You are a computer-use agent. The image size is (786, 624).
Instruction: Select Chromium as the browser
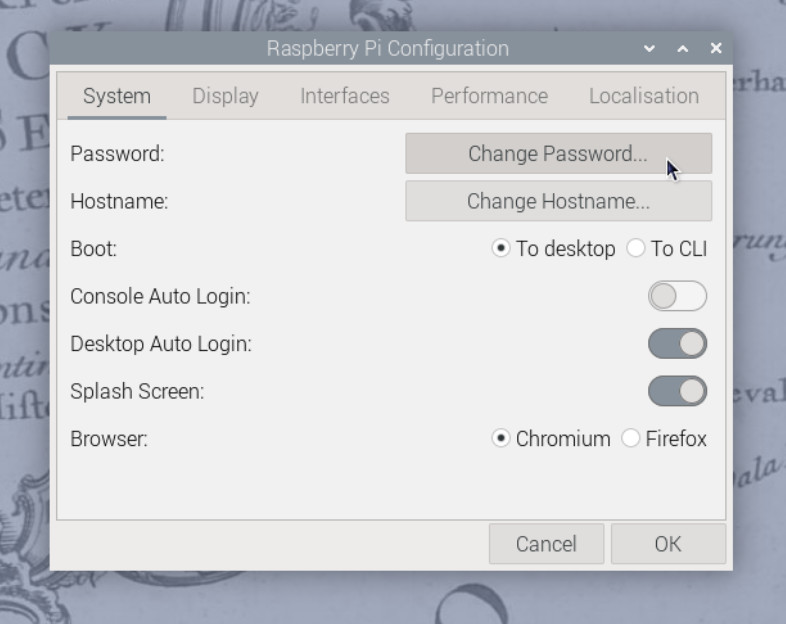coord(501,439)
